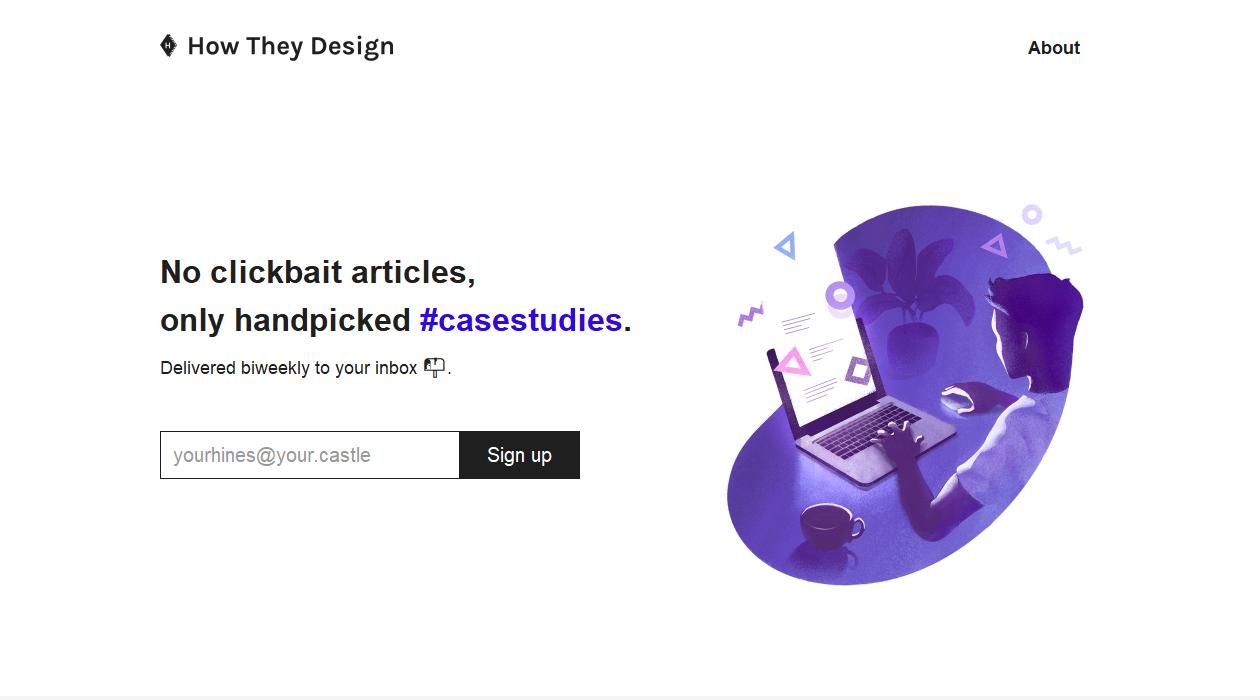Click the computer mouse in the illustration
The image size is (1260, 700).
coord(958,398)
